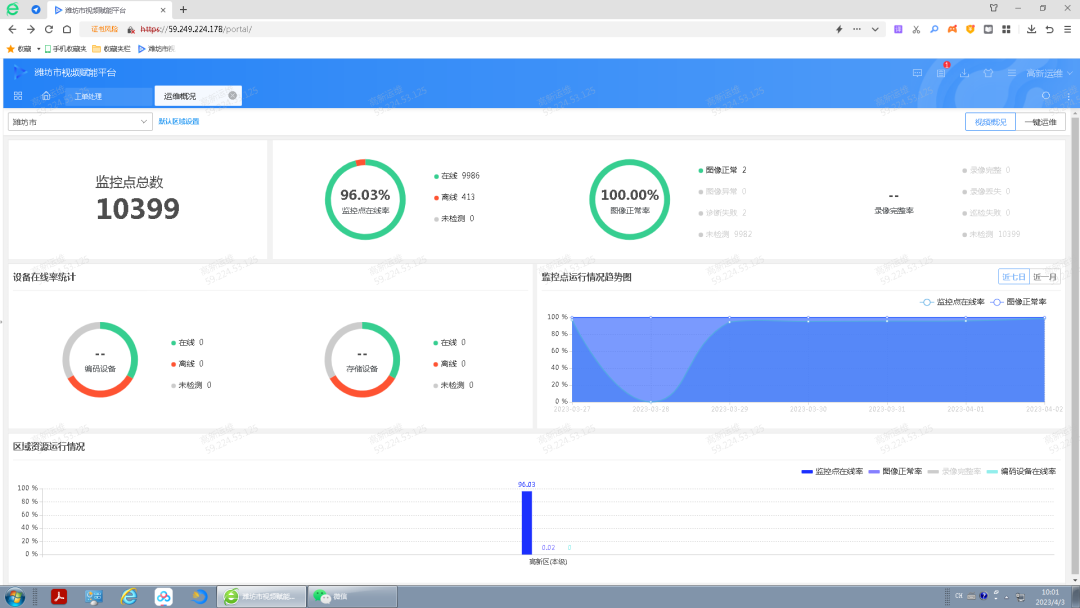The image size is (1080, 608).
Task: Open the browser downloads icon
Action: click(x=1031, y=30)
